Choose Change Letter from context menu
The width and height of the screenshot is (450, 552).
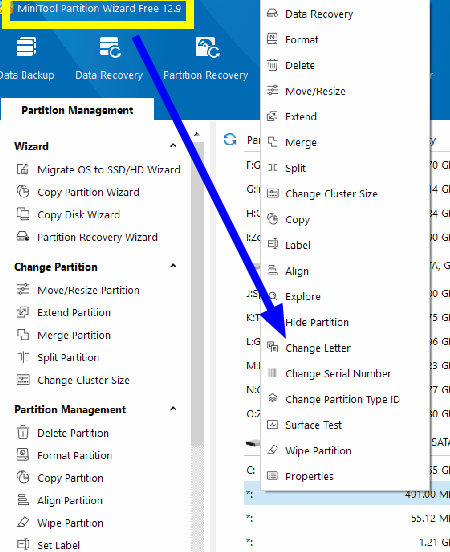click(x=318, y=348)
